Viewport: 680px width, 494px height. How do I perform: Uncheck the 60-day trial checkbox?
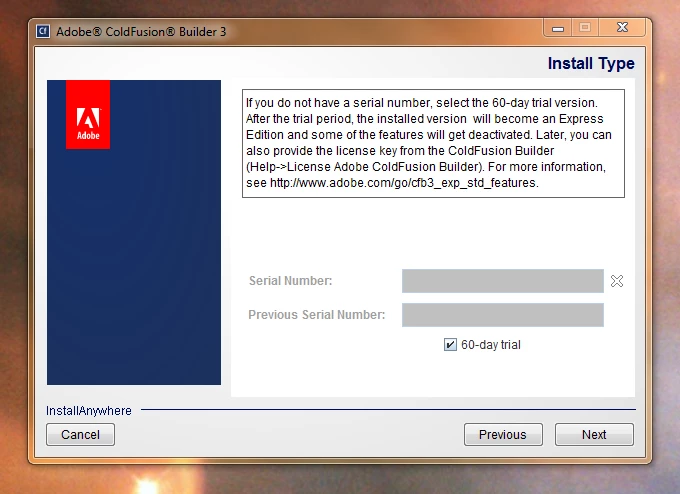450,345
